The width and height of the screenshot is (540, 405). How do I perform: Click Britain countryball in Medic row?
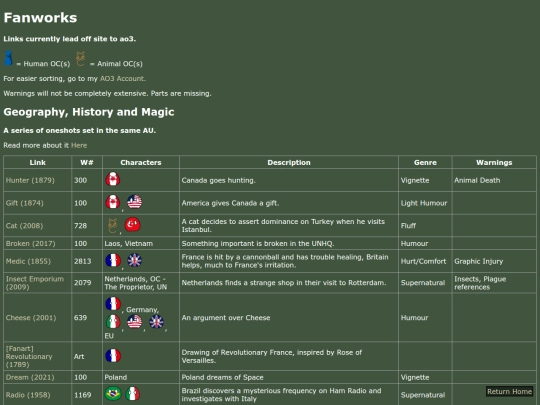tap(134, 260)
